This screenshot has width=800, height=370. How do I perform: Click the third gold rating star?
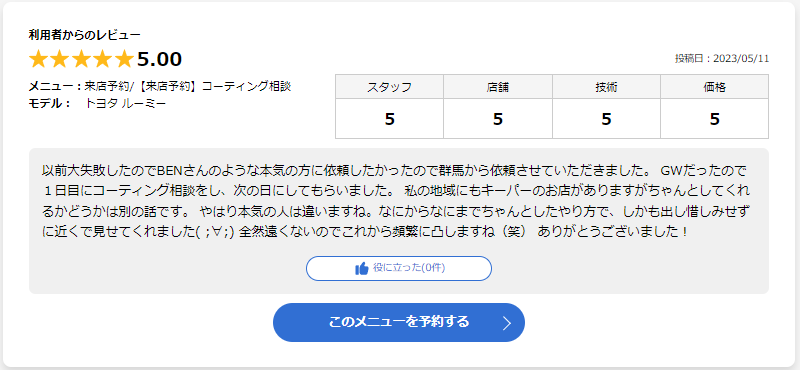pos(81,60)
